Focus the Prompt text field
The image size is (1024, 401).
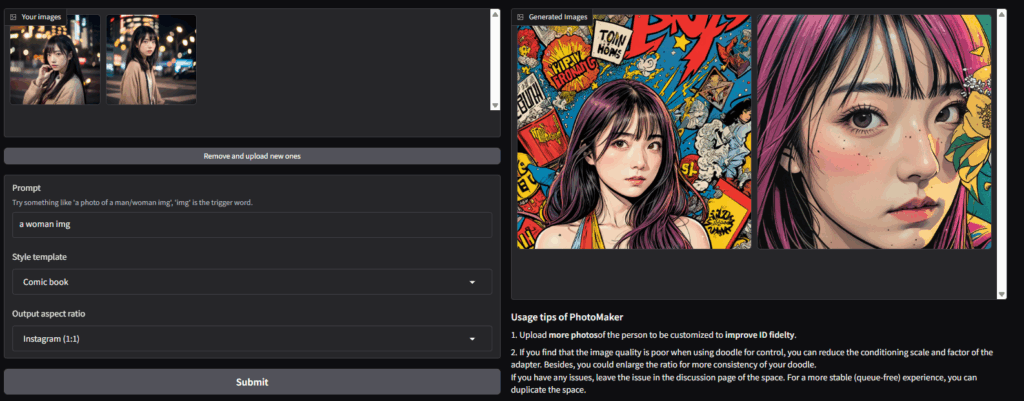coord(252,225)
